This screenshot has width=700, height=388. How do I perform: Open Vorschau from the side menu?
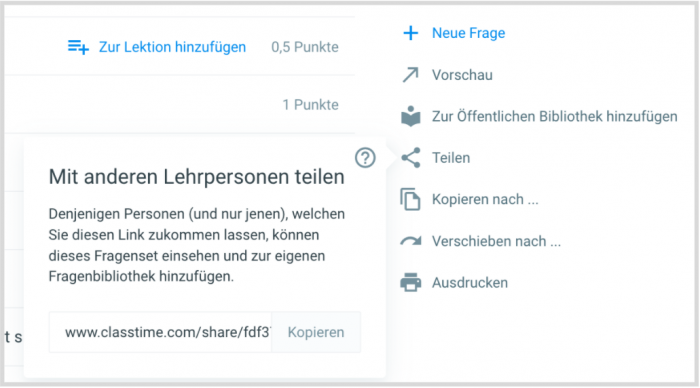click(462, 75)
